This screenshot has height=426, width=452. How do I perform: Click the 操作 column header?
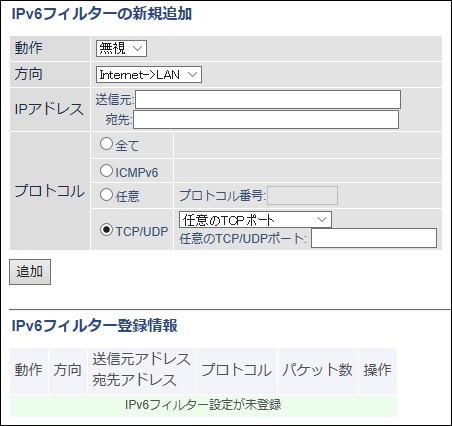378,371
